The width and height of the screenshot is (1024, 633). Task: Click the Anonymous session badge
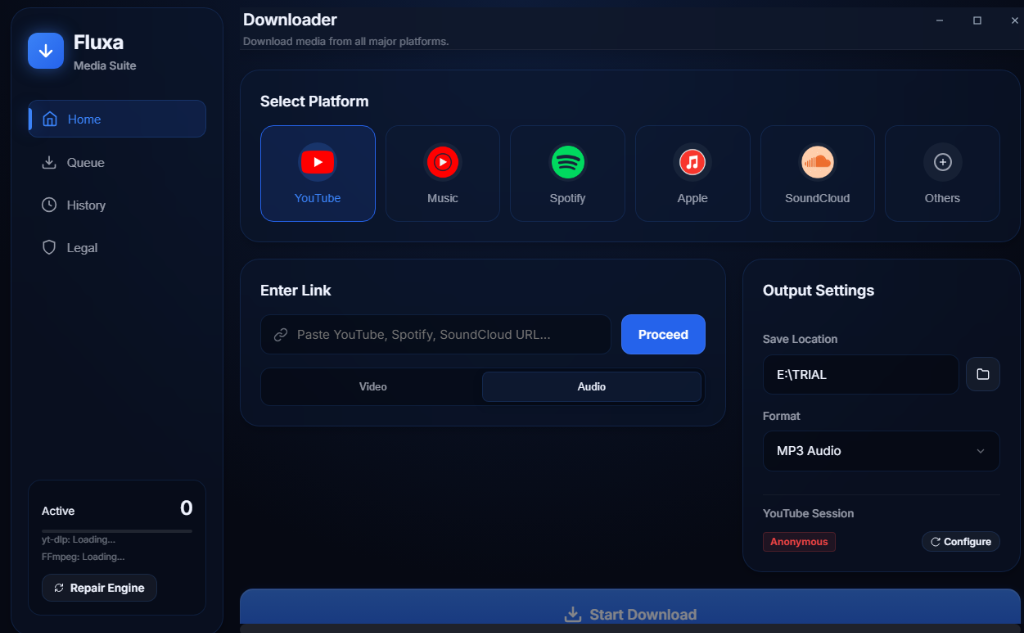point(799,542)
